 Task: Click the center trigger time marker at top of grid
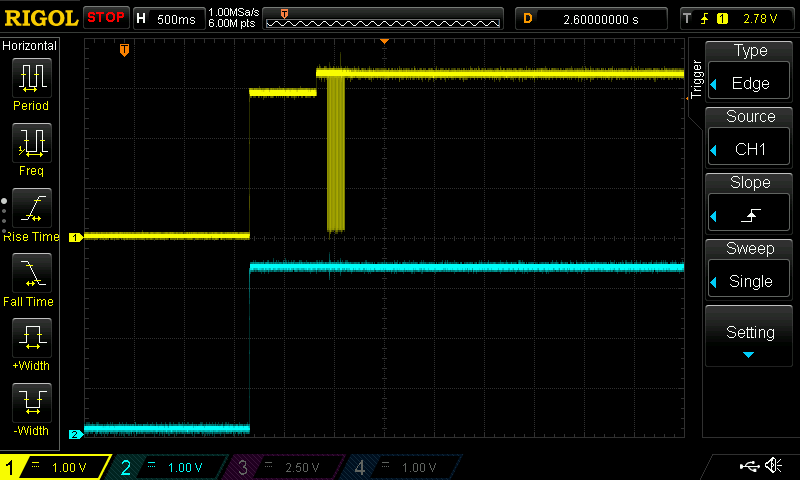click(x=385, y=41)
